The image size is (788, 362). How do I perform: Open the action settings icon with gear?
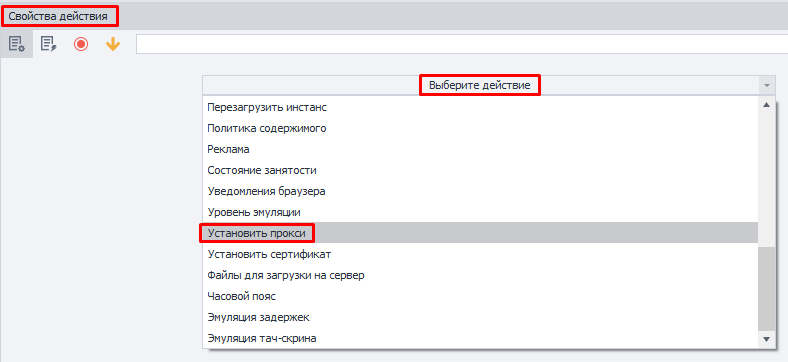click(x=17, y=44)
